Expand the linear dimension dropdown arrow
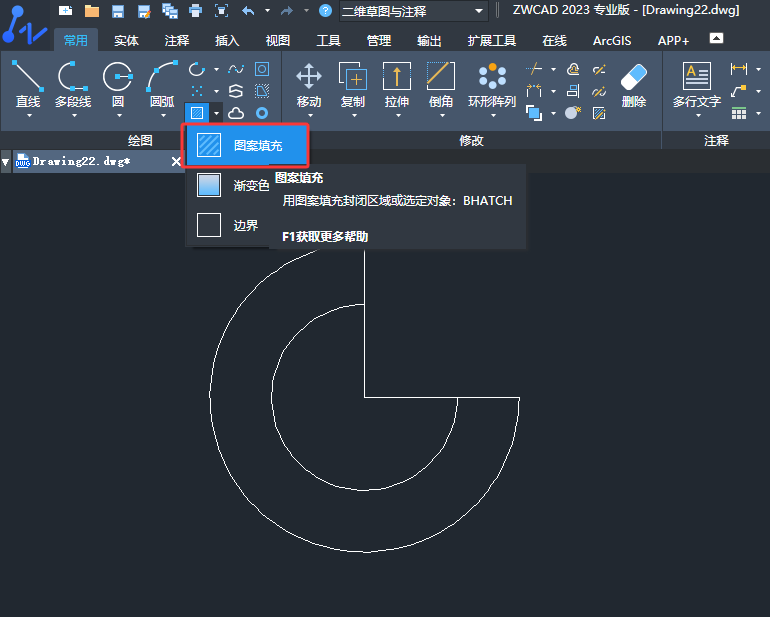770x617 pixels. pos(759,69)
